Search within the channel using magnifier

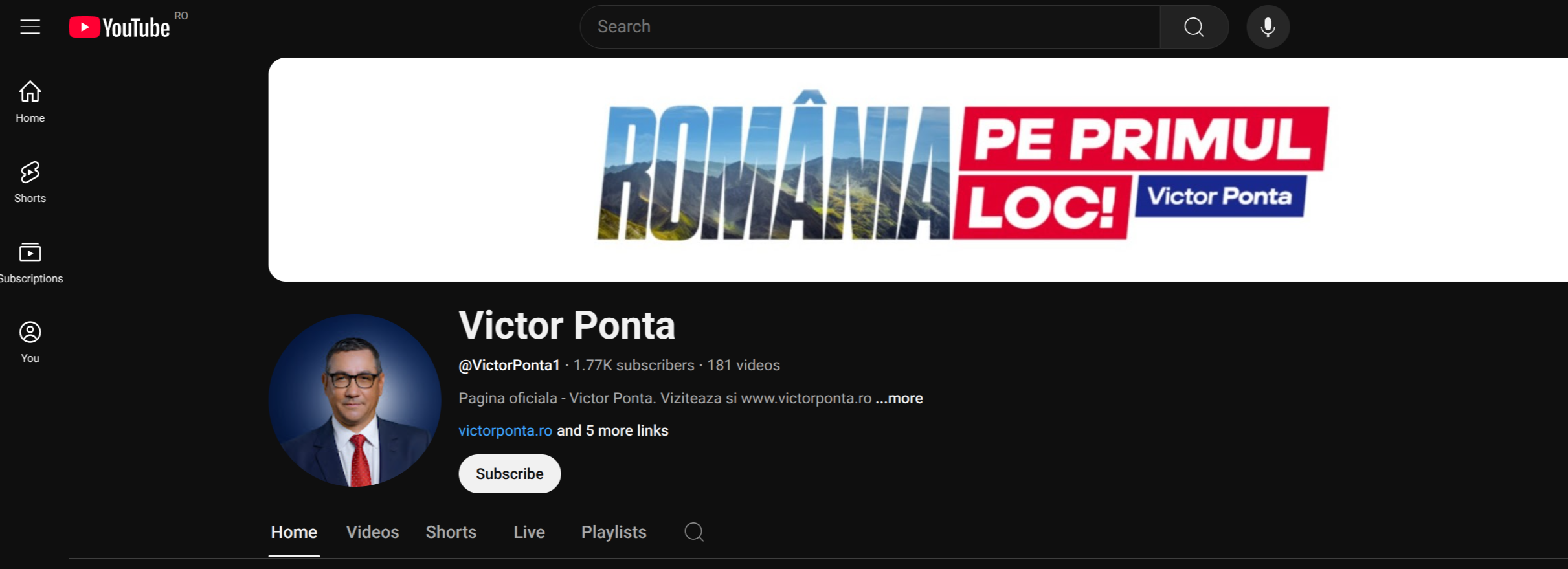[x=694, y=532]
